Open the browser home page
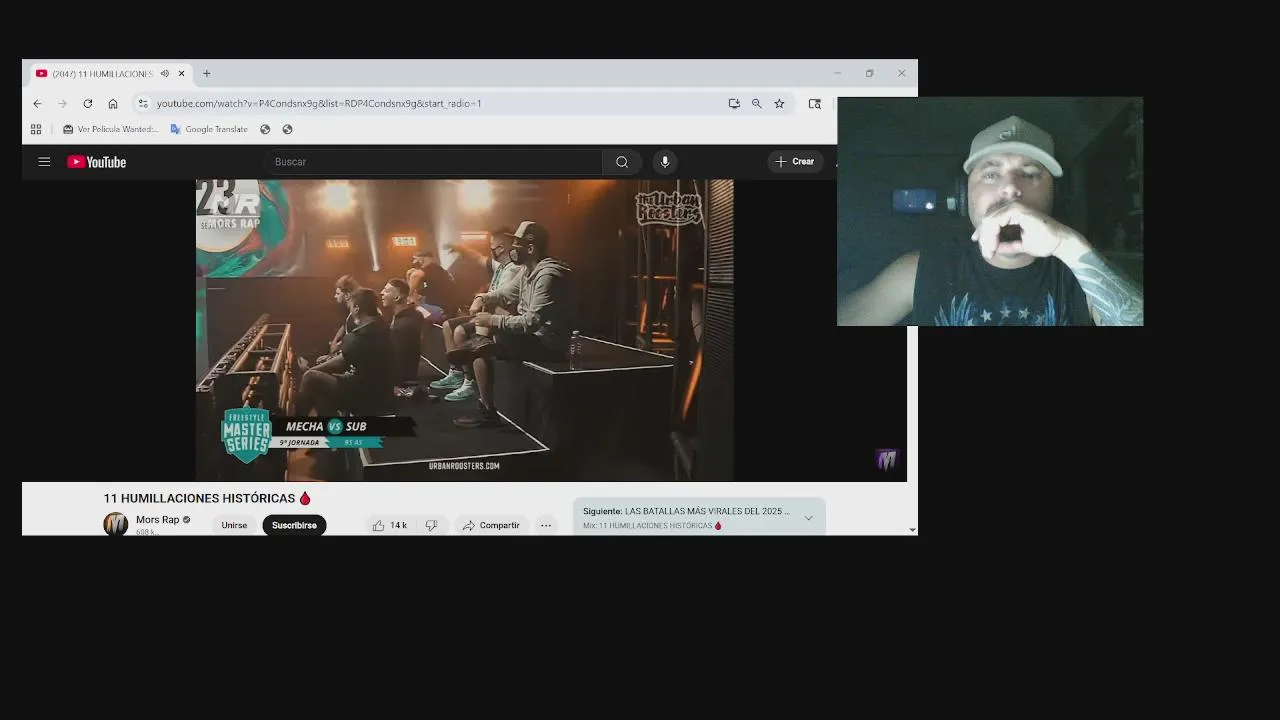1280x720 pixels. click(113, 103)
